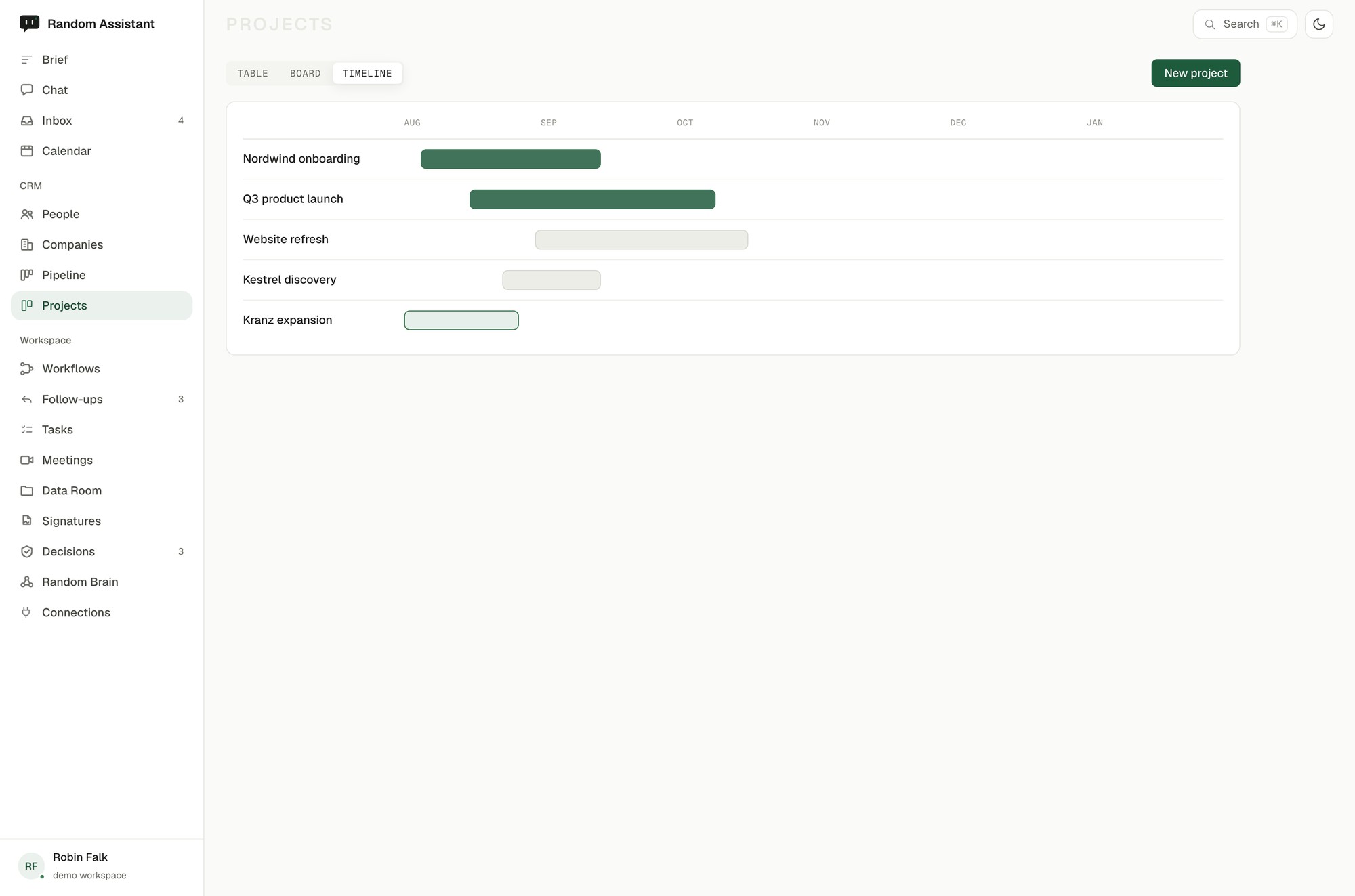Click the Projects icon in sidebar

[26, 305]
